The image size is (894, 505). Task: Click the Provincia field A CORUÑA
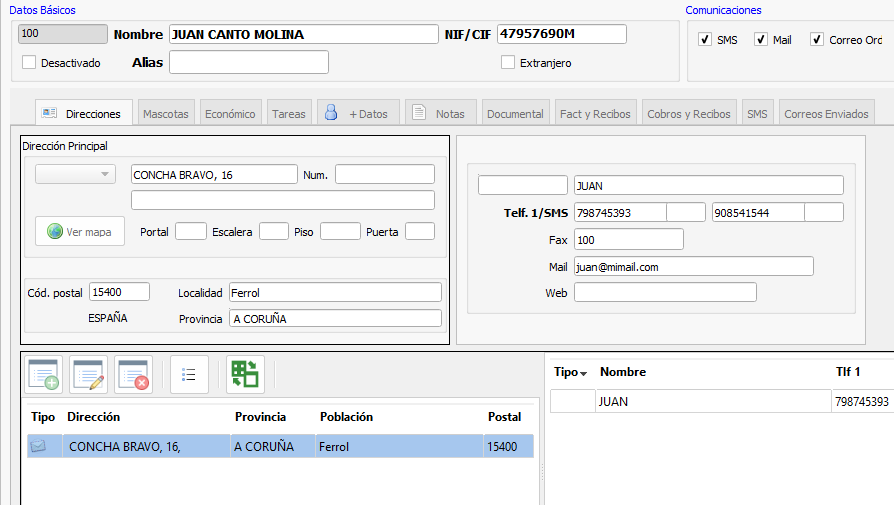tap(335, 318)
